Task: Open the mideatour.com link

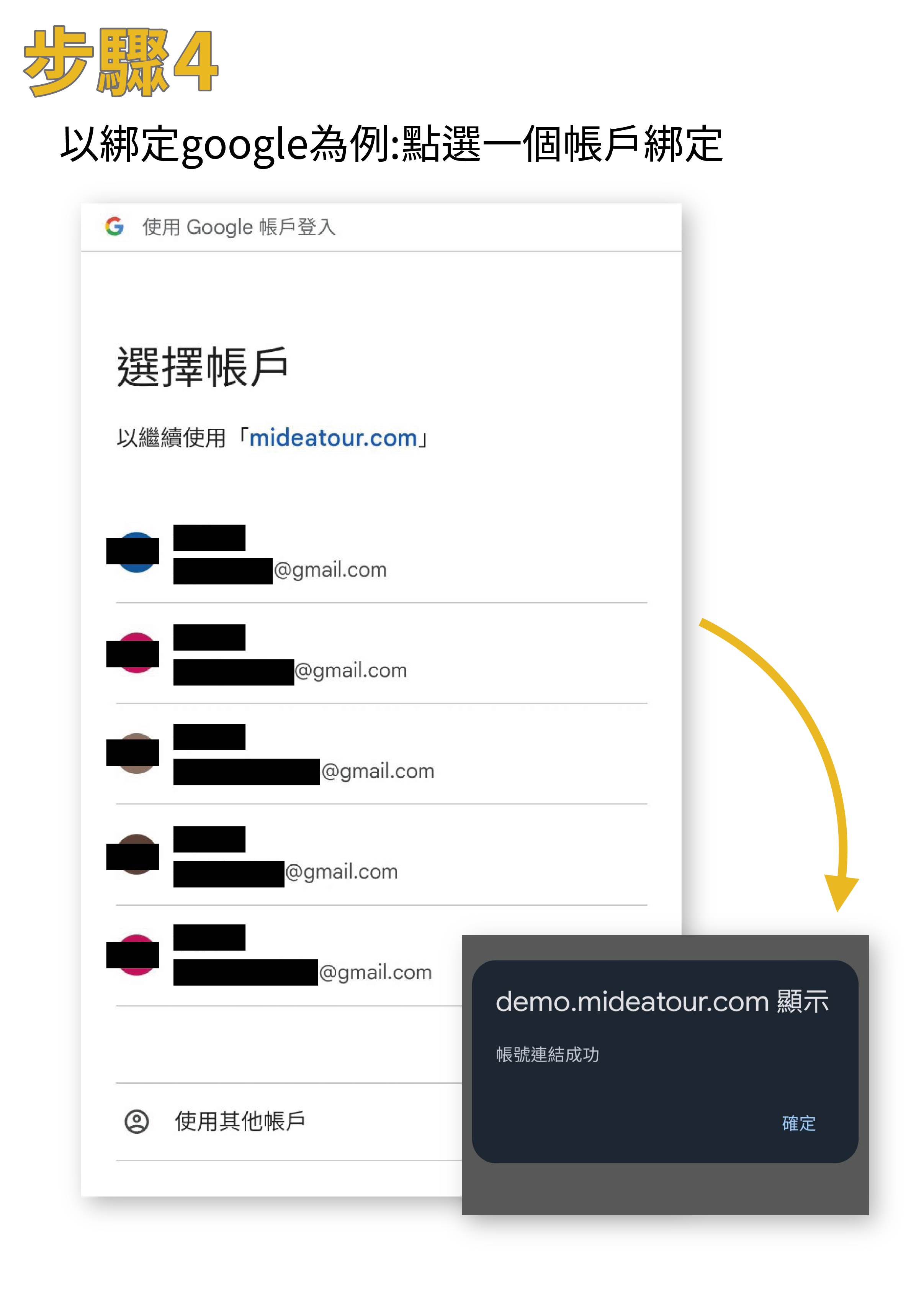Action: (x=333, y=438)
